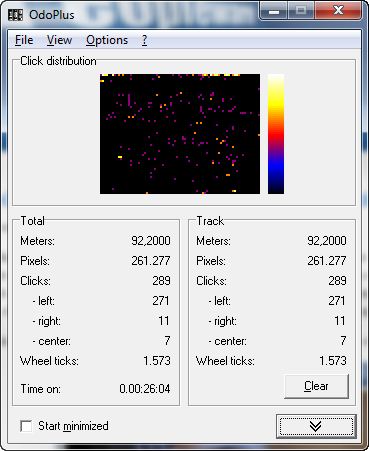Image resolution: width=369 pixels, height=451 pixels.
Task: Open the View menu
Action: [59, 40]
